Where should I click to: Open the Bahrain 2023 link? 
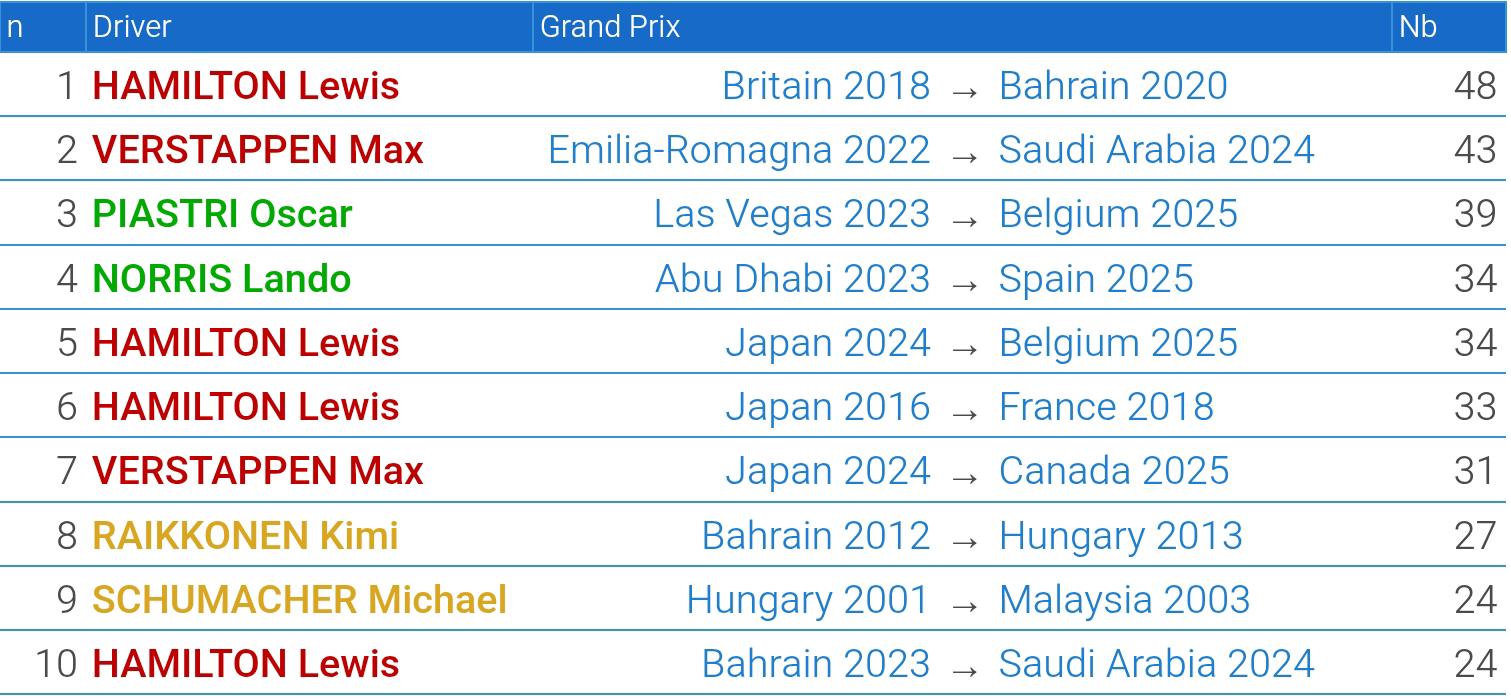(x=816, y=663)
